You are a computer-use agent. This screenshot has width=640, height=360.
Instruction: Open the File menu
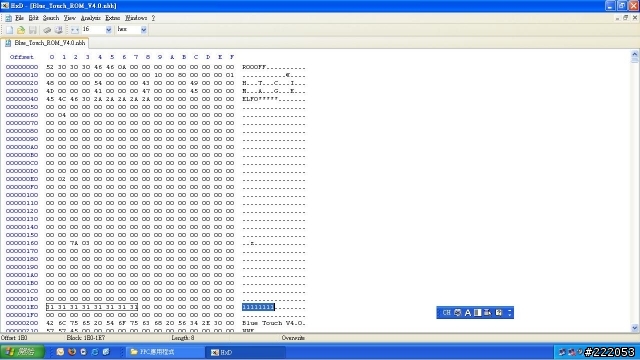19,18
